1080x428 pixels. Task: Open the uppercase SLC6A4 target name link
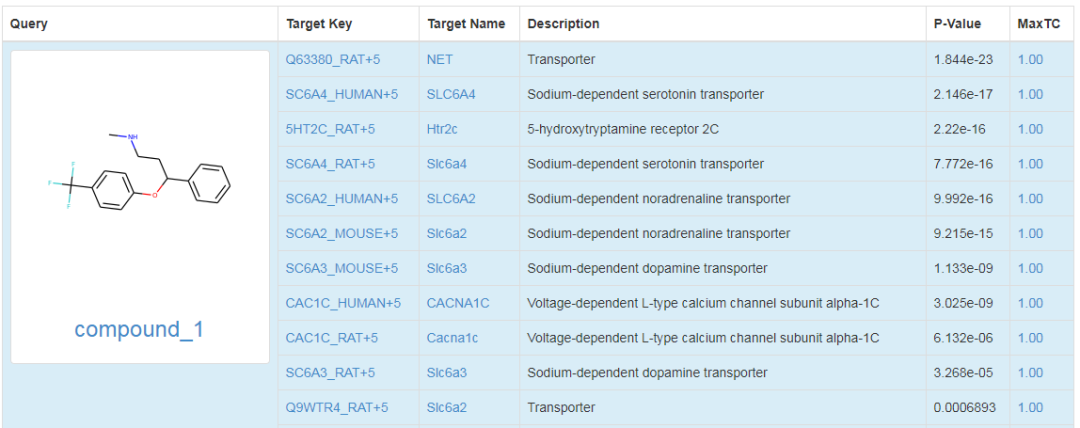click(x=450, y=94)
